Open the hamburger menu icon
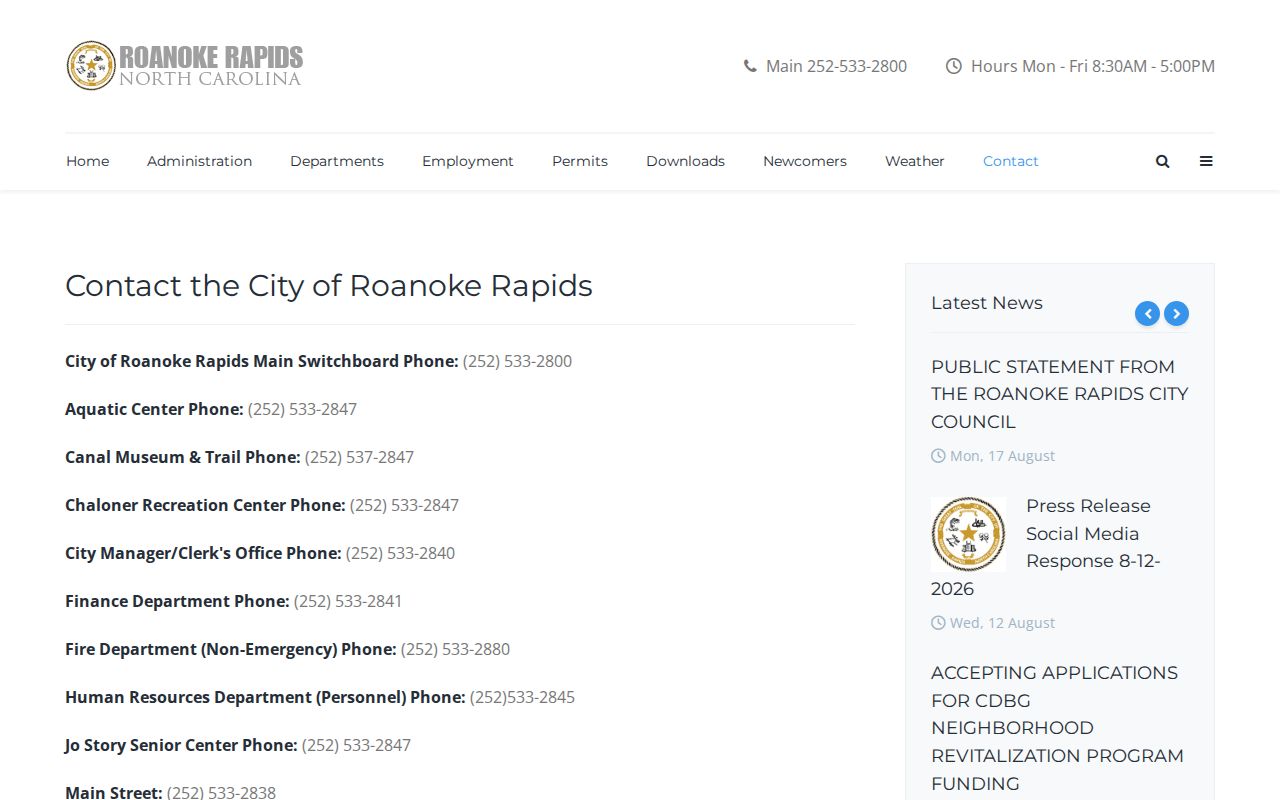 (1206, 161)
